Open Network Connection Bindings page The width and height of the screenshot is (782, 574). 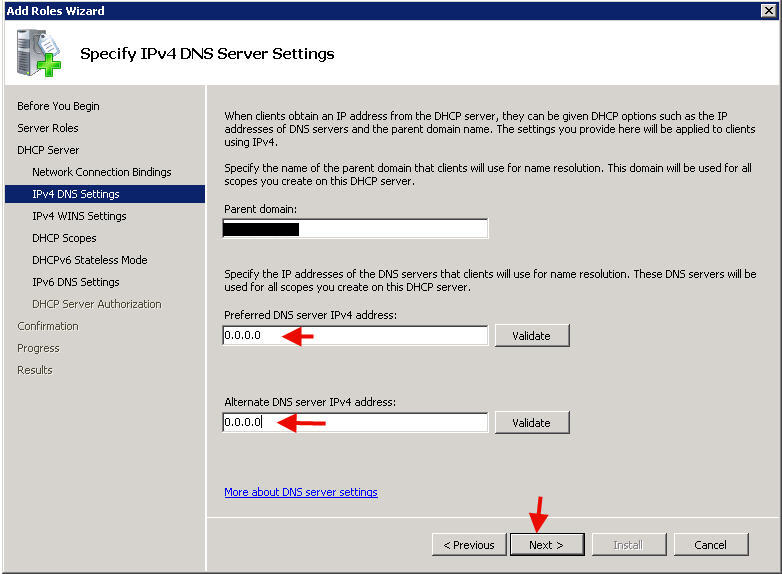click(x=102, y=172)
